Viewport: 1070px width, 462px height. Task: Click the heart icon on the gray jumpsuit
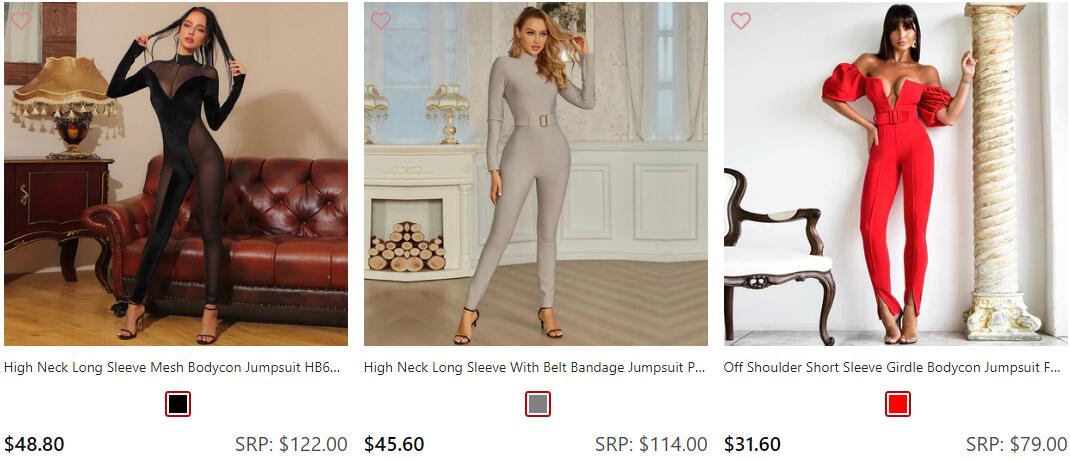click(x=381, y=21)
